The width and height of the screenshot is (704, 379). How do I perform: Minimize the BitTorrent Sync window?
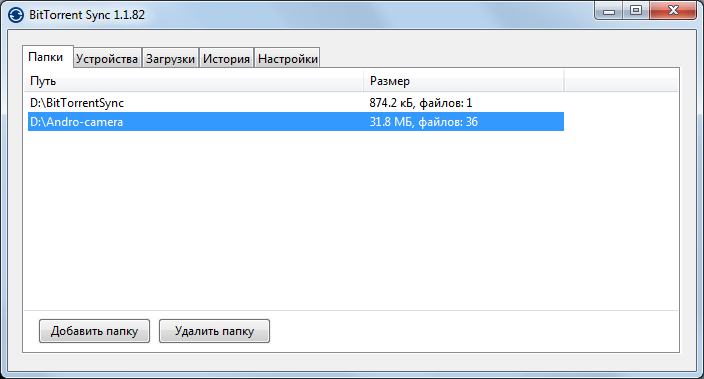click(x=609, y=11)
